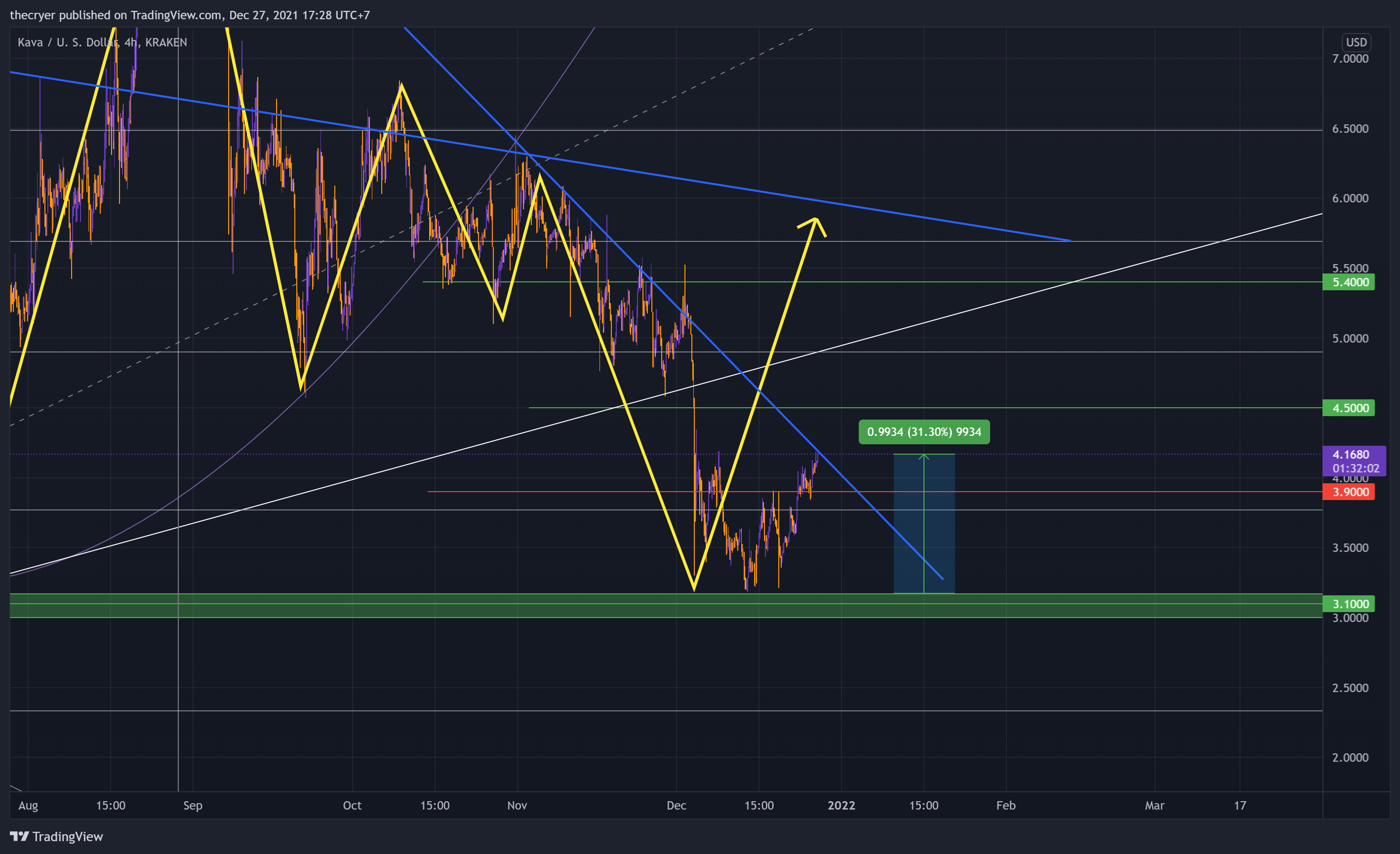Click the Mar time axis label
This screenshot has width=1400, height=854.
pos(1155,805)
